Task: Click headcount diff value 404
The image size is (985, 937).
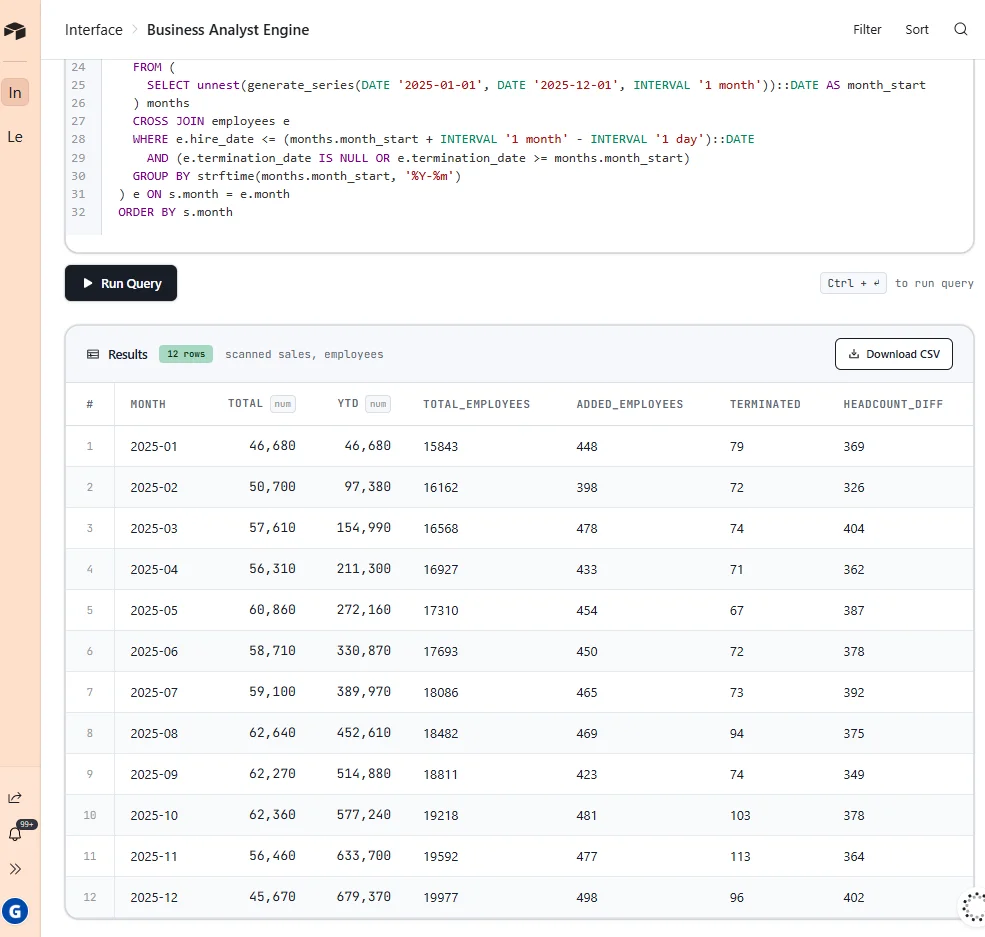Action: coord(854,529)
